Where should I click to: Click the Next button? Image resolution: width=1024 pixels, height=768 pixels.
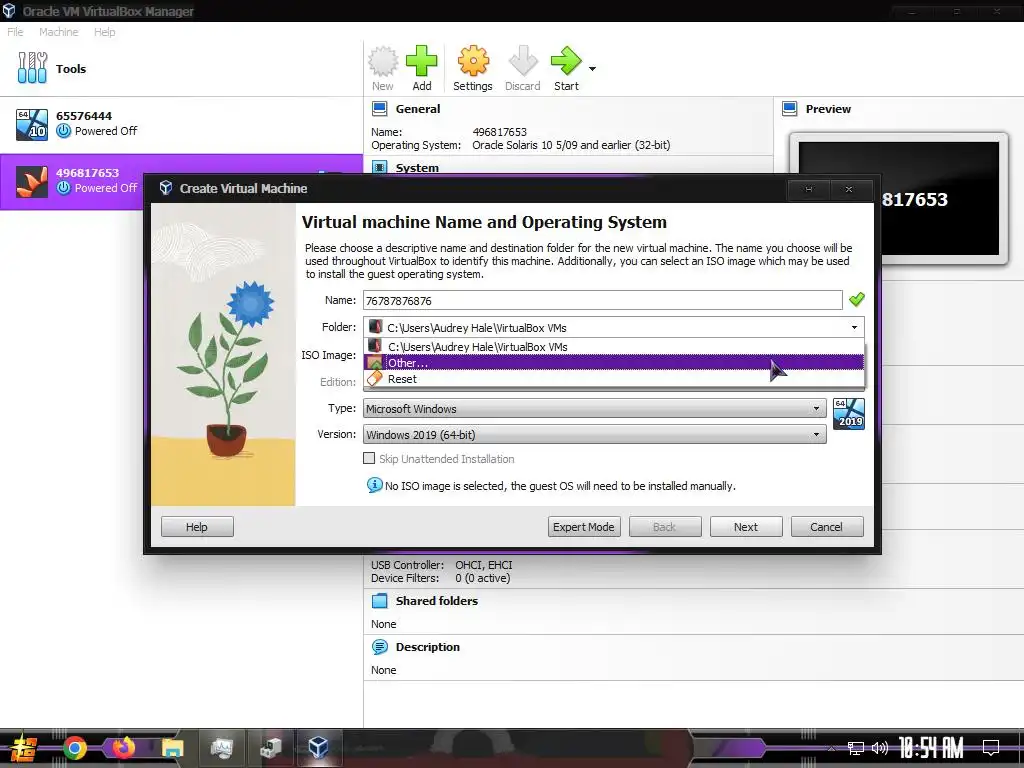pos(746,527)
